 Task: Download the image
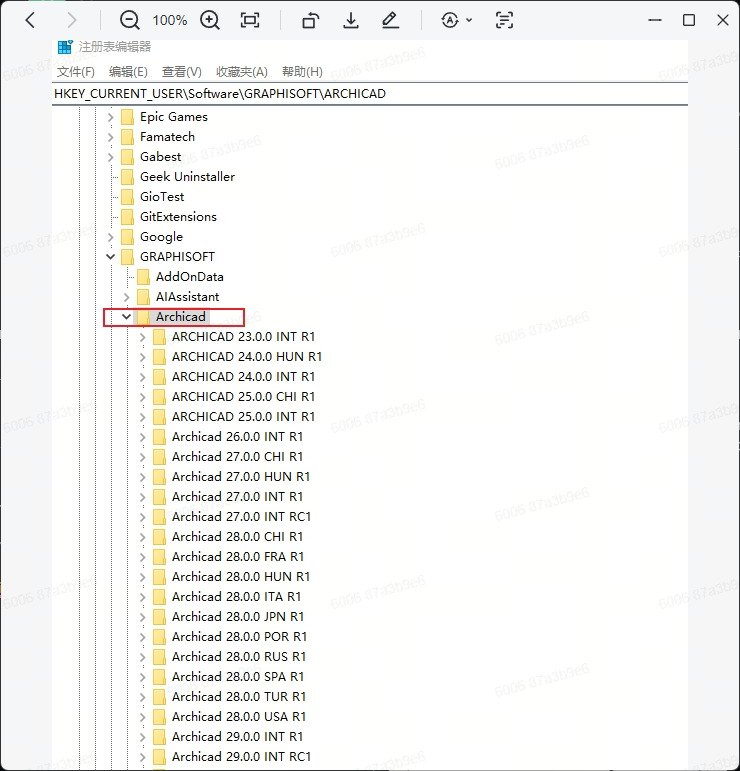click(351, 20)
